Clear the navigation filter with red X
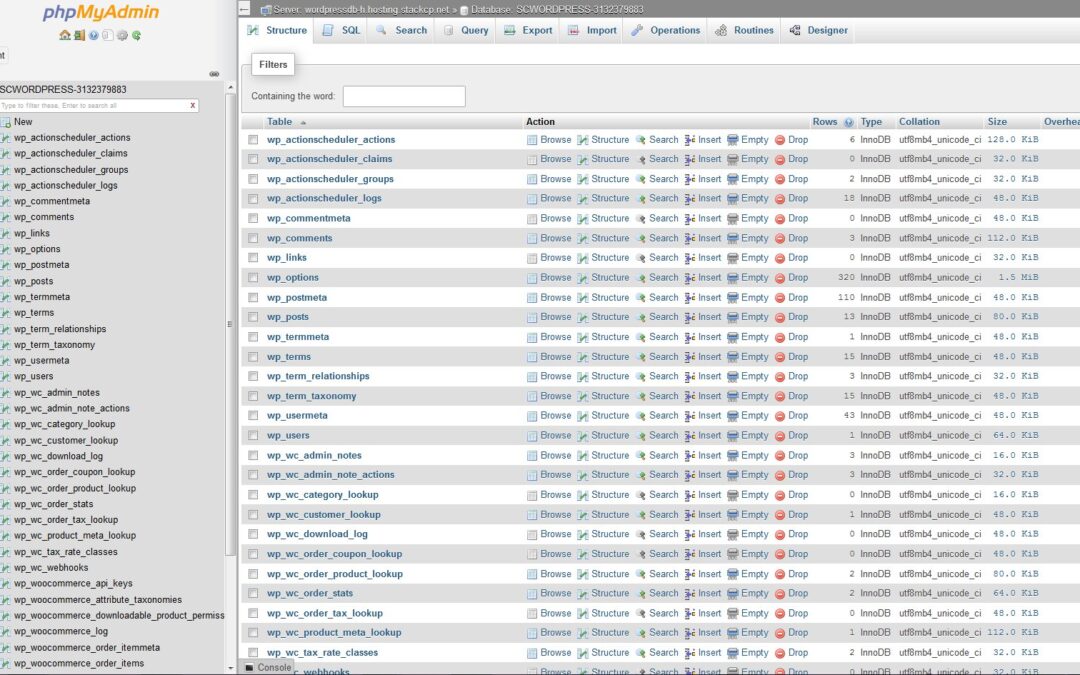Screen dimensions: 1080x675 (x=193, y=105)
